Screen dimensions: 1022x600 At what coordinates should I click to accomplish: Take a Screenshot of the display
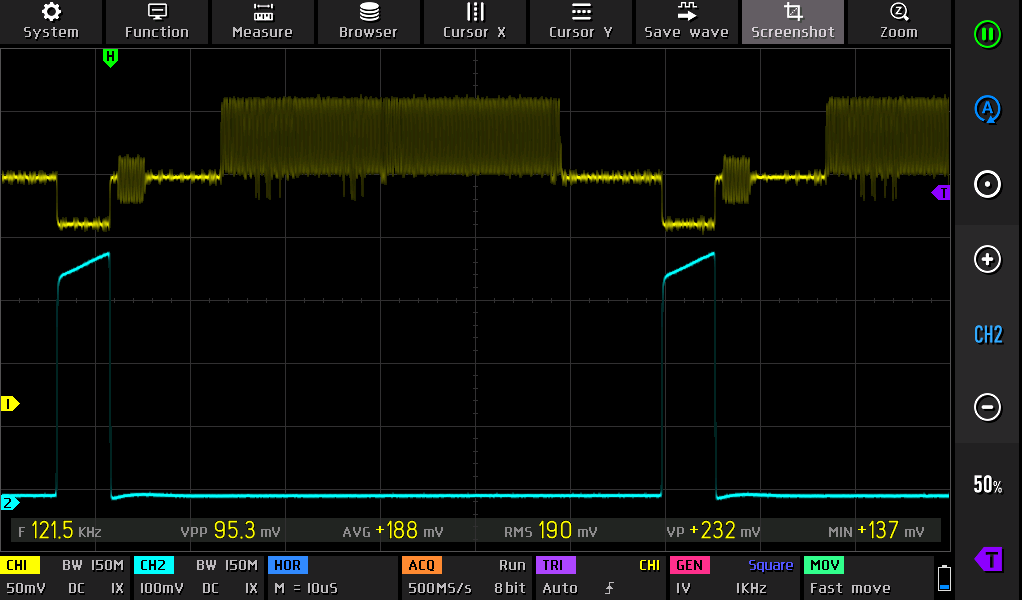point(792,21)
